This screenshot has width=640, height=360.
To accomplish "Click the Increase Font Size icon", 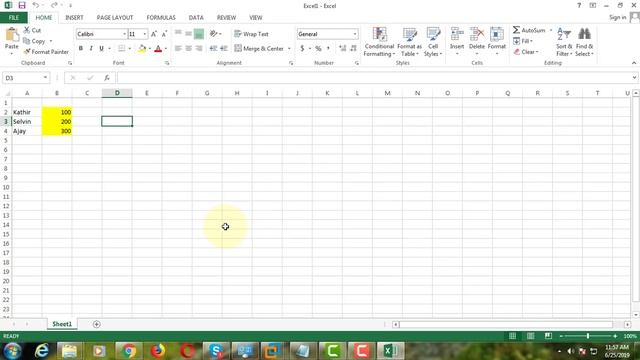I will [x=154, y=34].
